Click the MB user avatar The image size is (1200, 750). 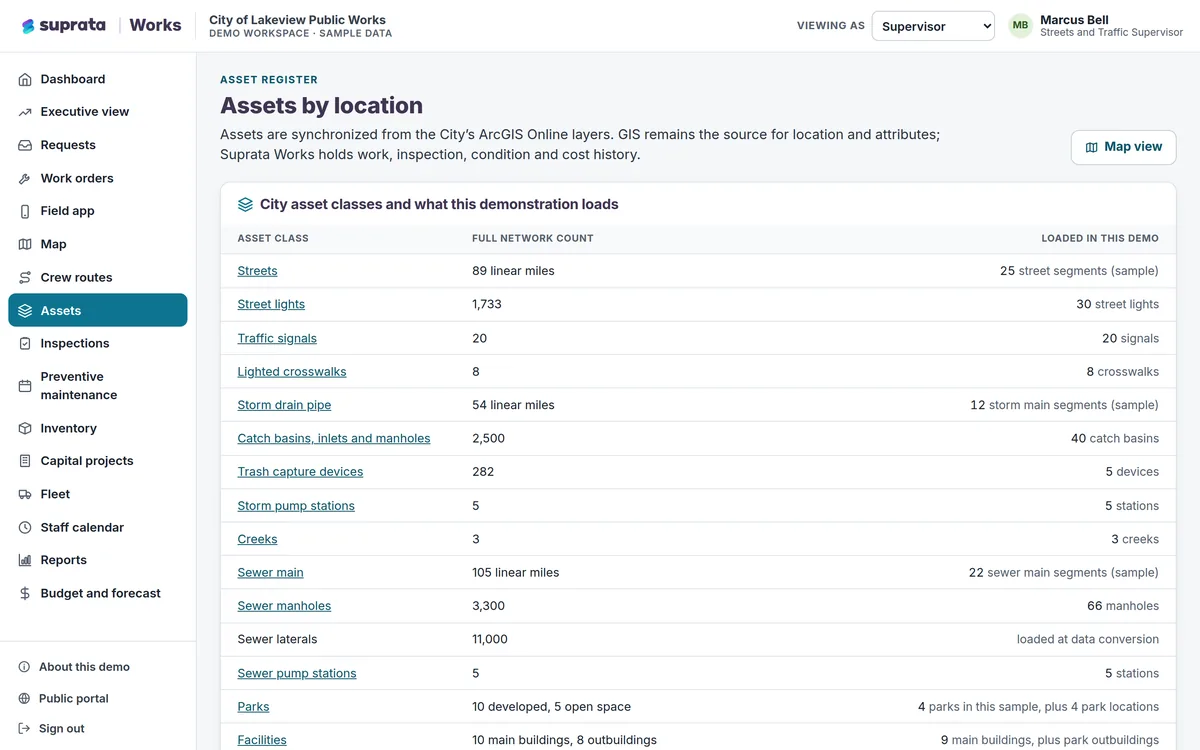[x=1020, y=26]
